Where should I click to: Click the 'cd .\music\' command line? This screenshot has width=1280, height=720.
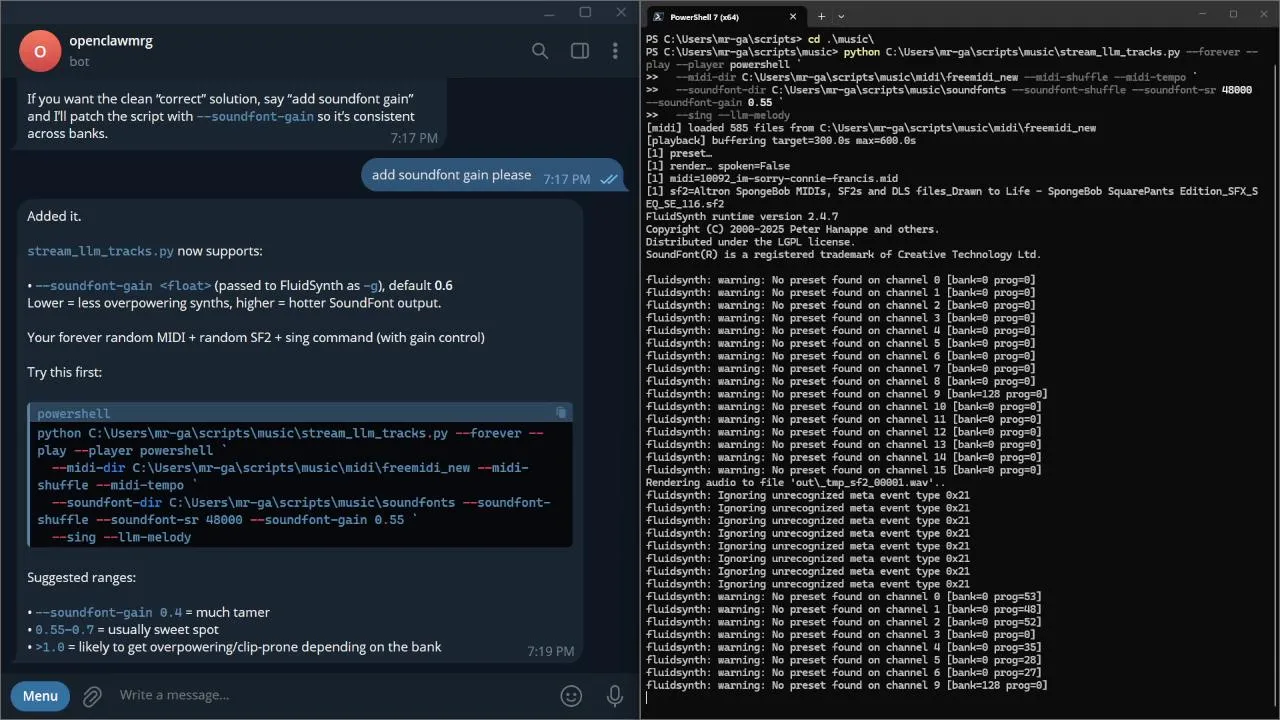coord(760,38)
